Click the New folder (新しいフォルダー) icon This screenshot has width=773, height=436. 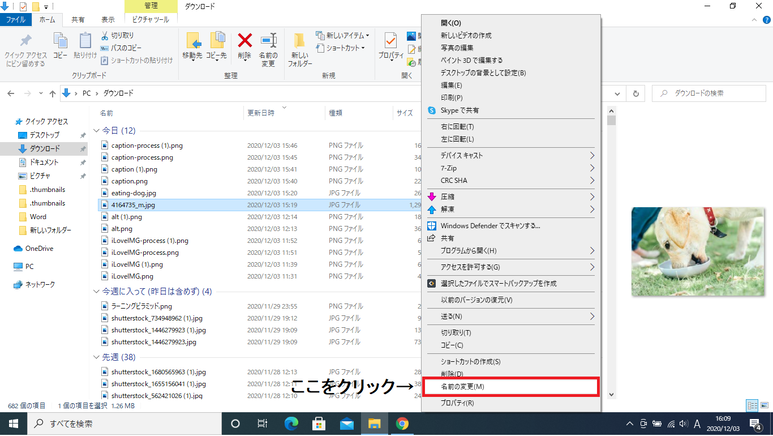coord(299,41)
